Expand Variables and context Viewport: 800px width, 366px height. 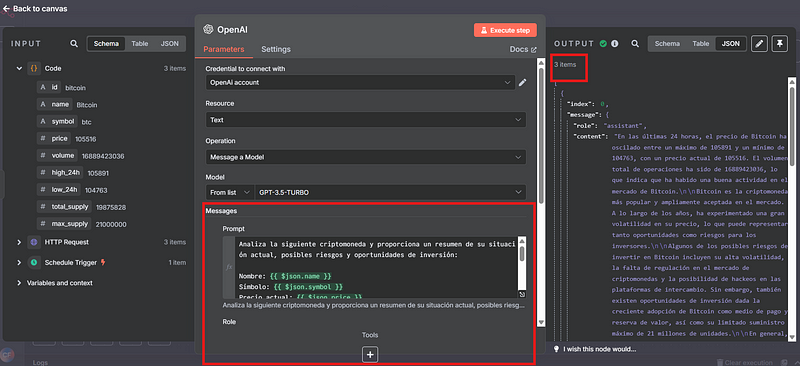pyautogui.click(x=19, y=283)
